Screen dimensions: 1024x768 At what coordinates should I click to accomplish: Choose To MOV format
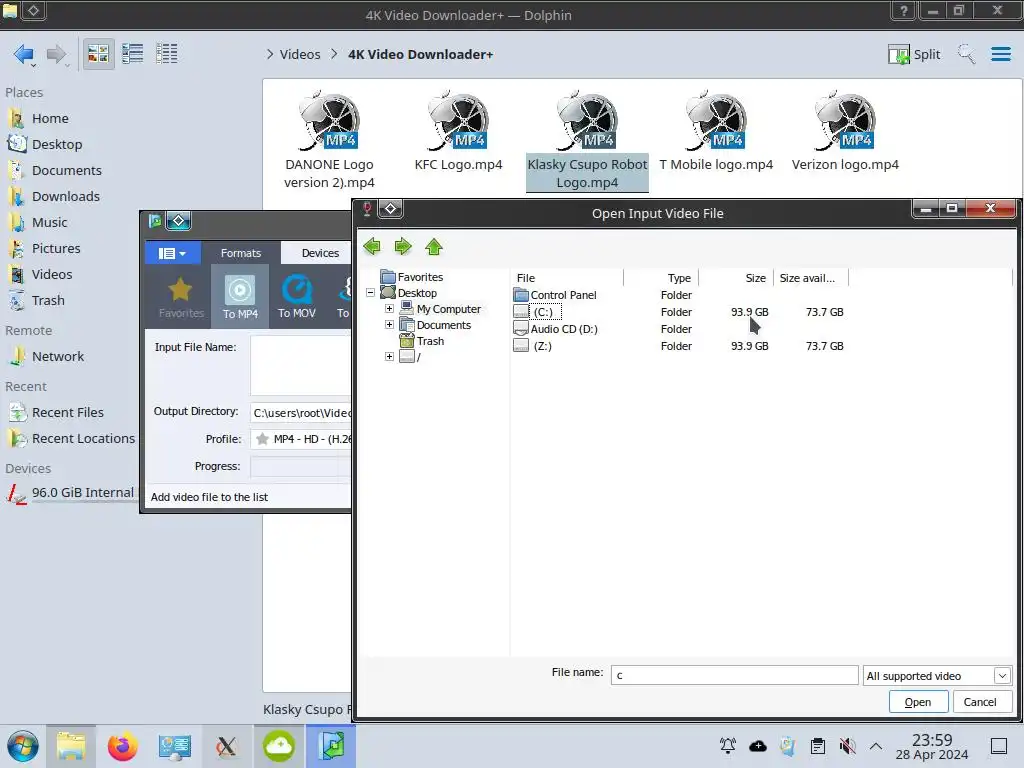[x=296, y=297]
